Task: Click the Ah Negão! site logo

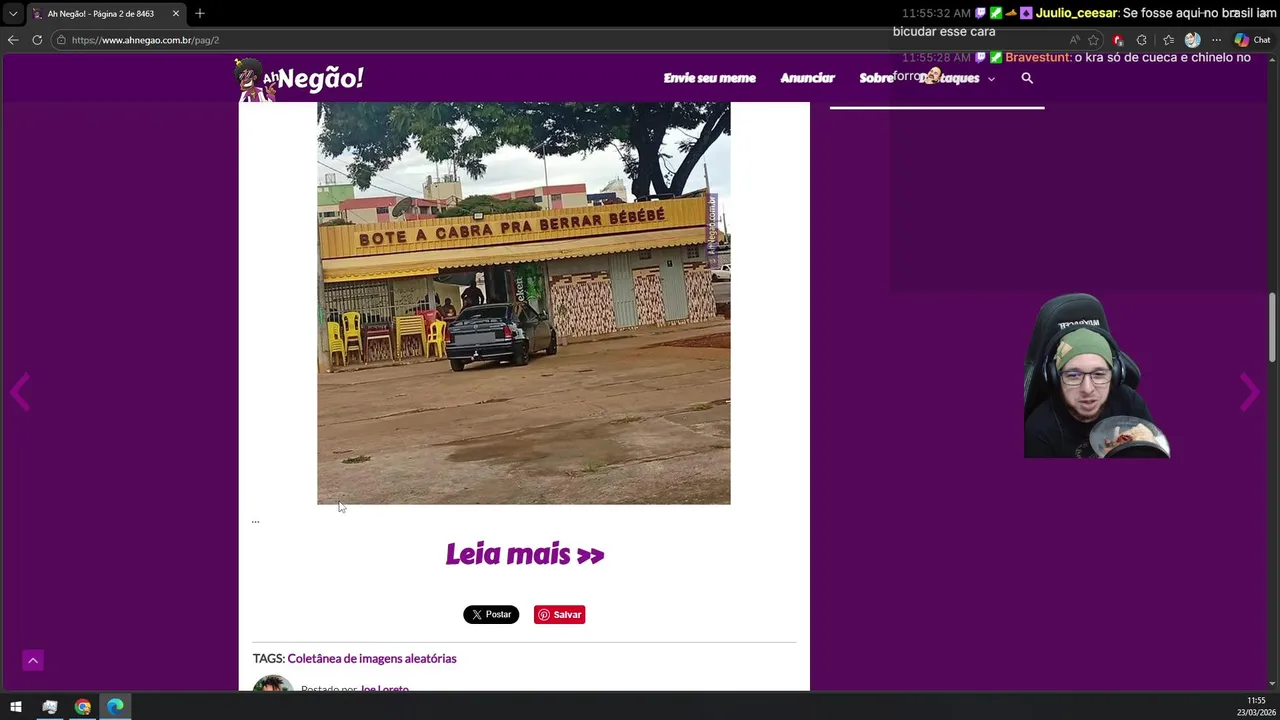Action: [300, 79]
